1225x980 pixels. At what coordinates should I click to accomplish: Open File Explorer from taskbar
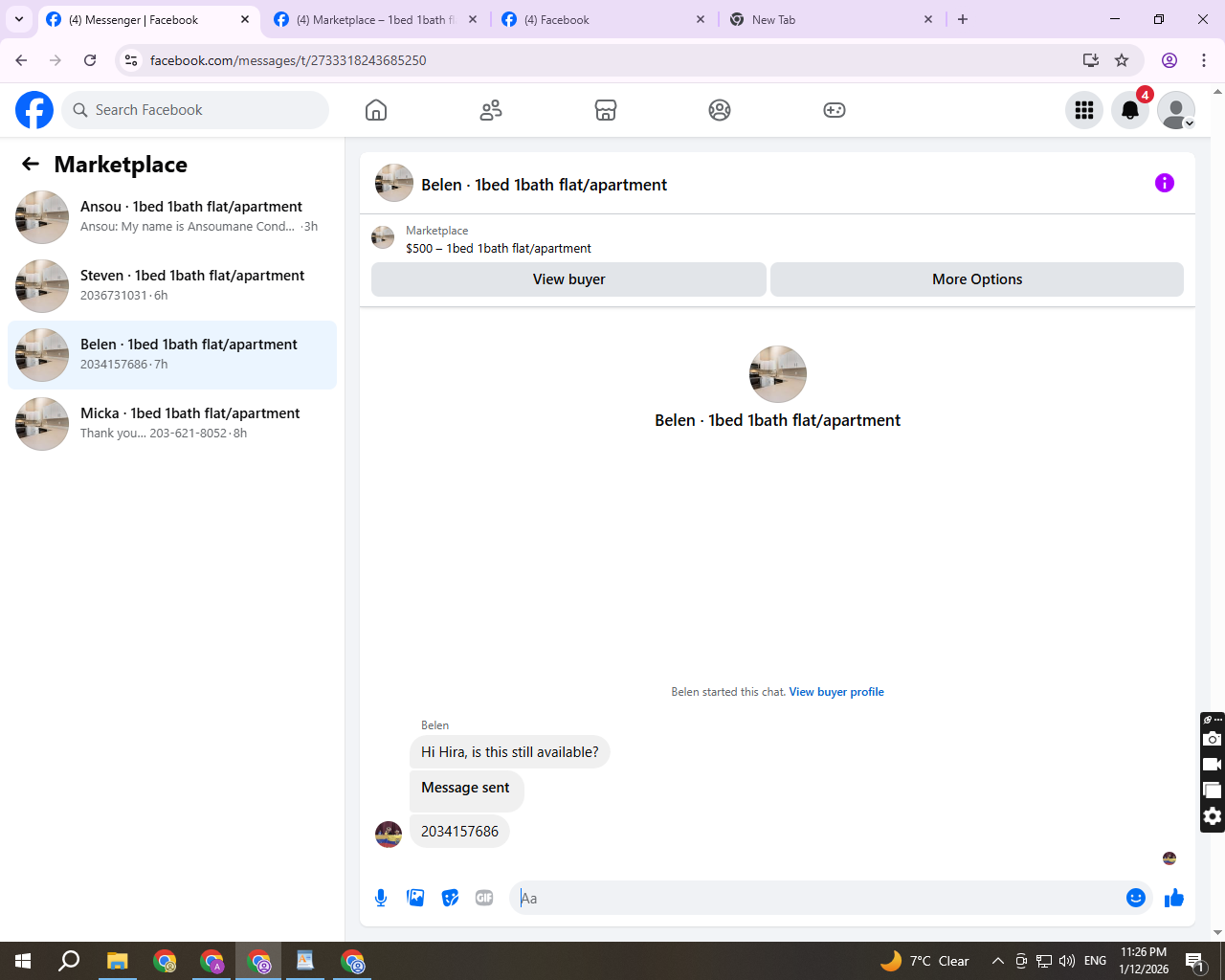tap(117, 961)
